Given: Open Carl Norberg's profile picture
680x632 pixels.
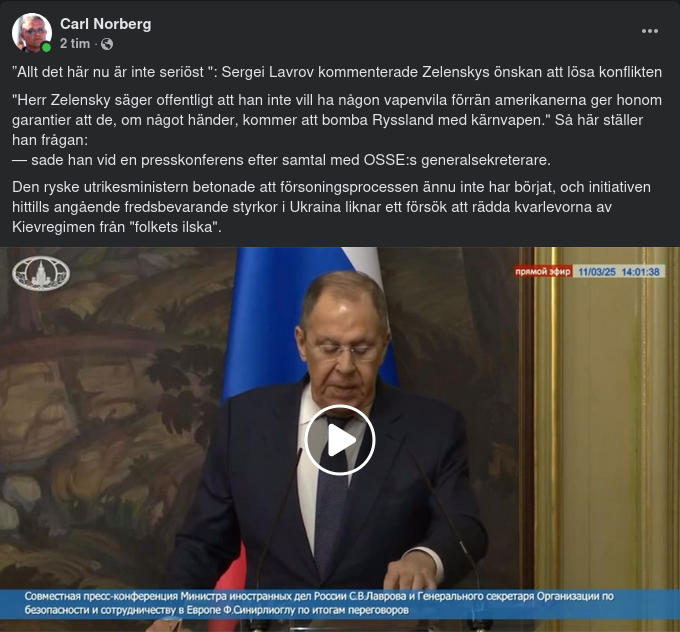Looking at the screenshot, I should click(32, 33).
